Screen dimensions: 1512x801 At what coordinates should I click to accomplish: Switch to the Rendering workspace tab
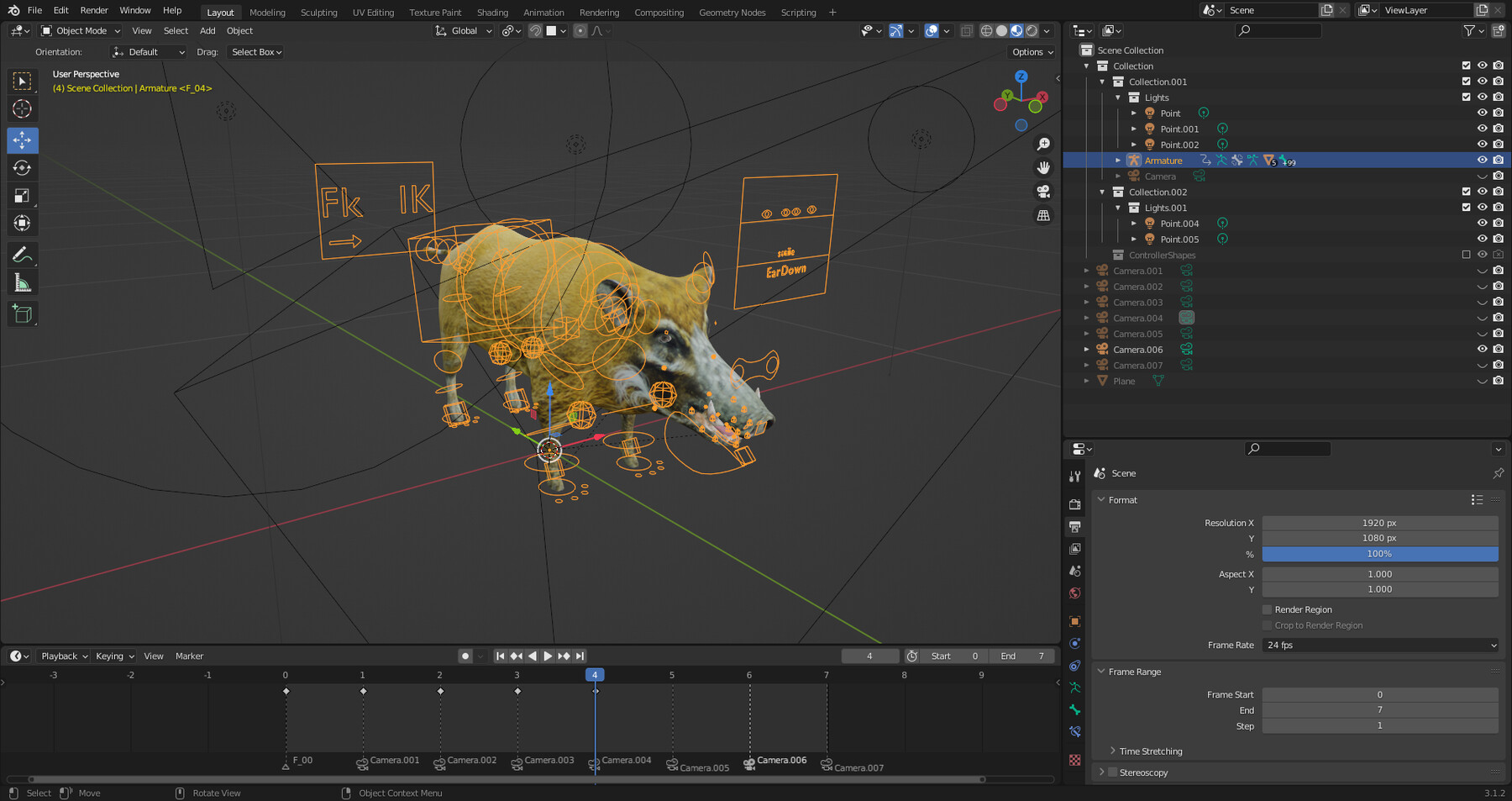pos(599,12)
